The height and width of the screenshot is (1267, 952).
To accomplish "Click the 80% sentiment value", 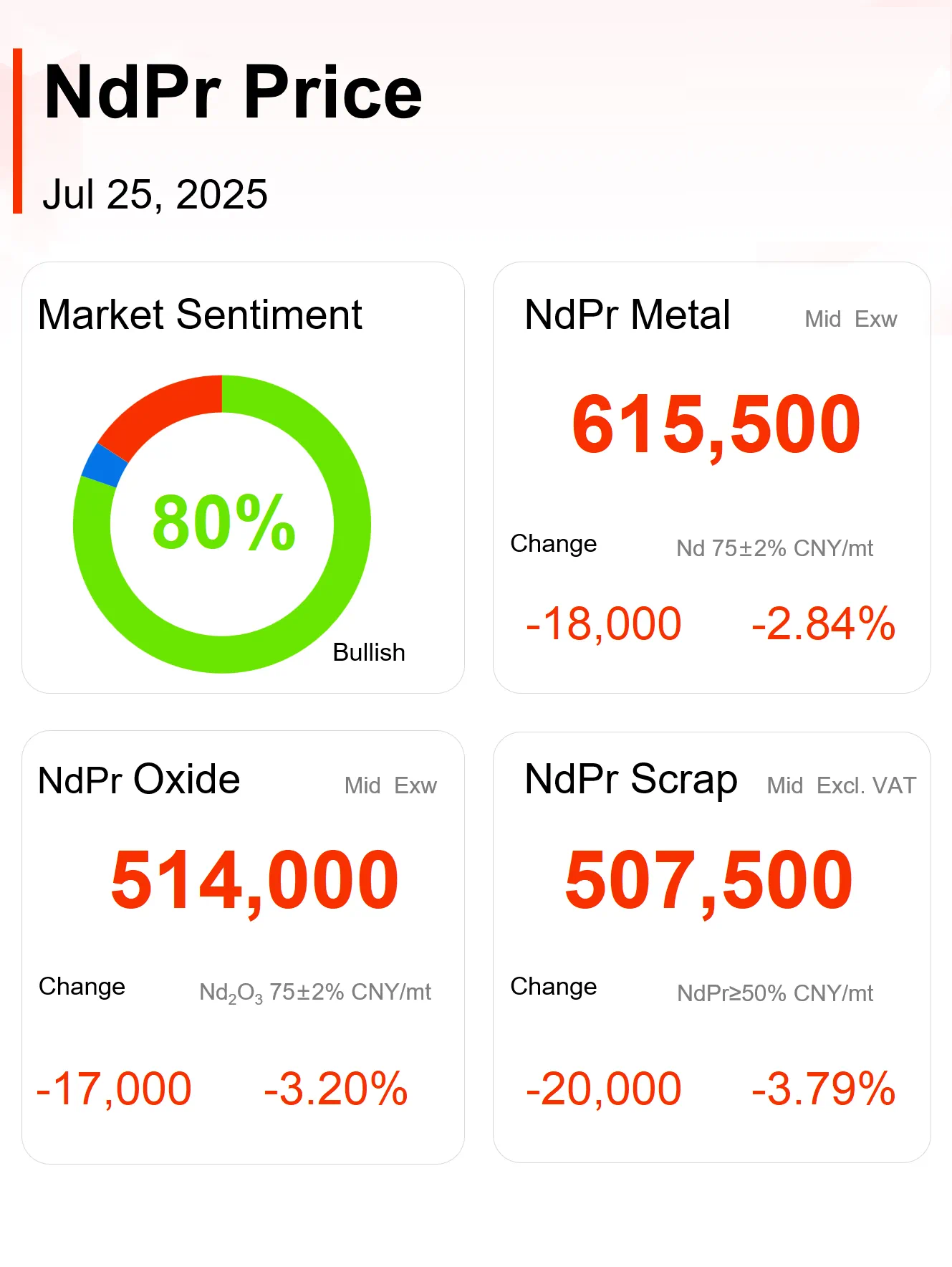I will coord(223,522).
